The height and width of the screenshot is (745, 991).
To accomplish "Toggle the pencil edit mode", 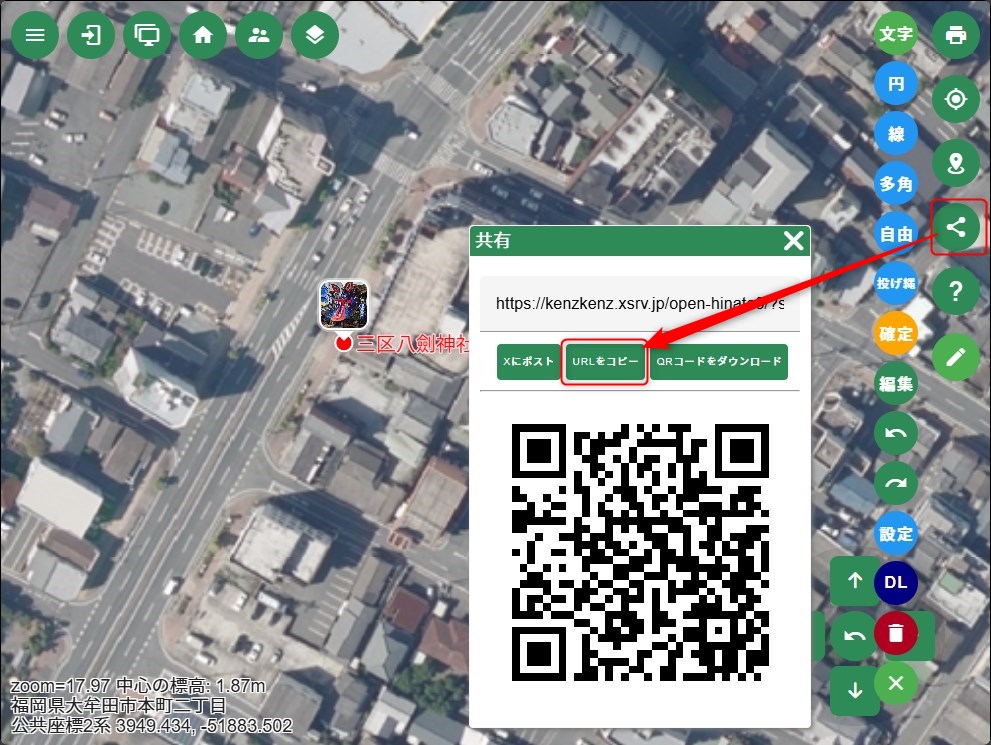I will 955,355.
